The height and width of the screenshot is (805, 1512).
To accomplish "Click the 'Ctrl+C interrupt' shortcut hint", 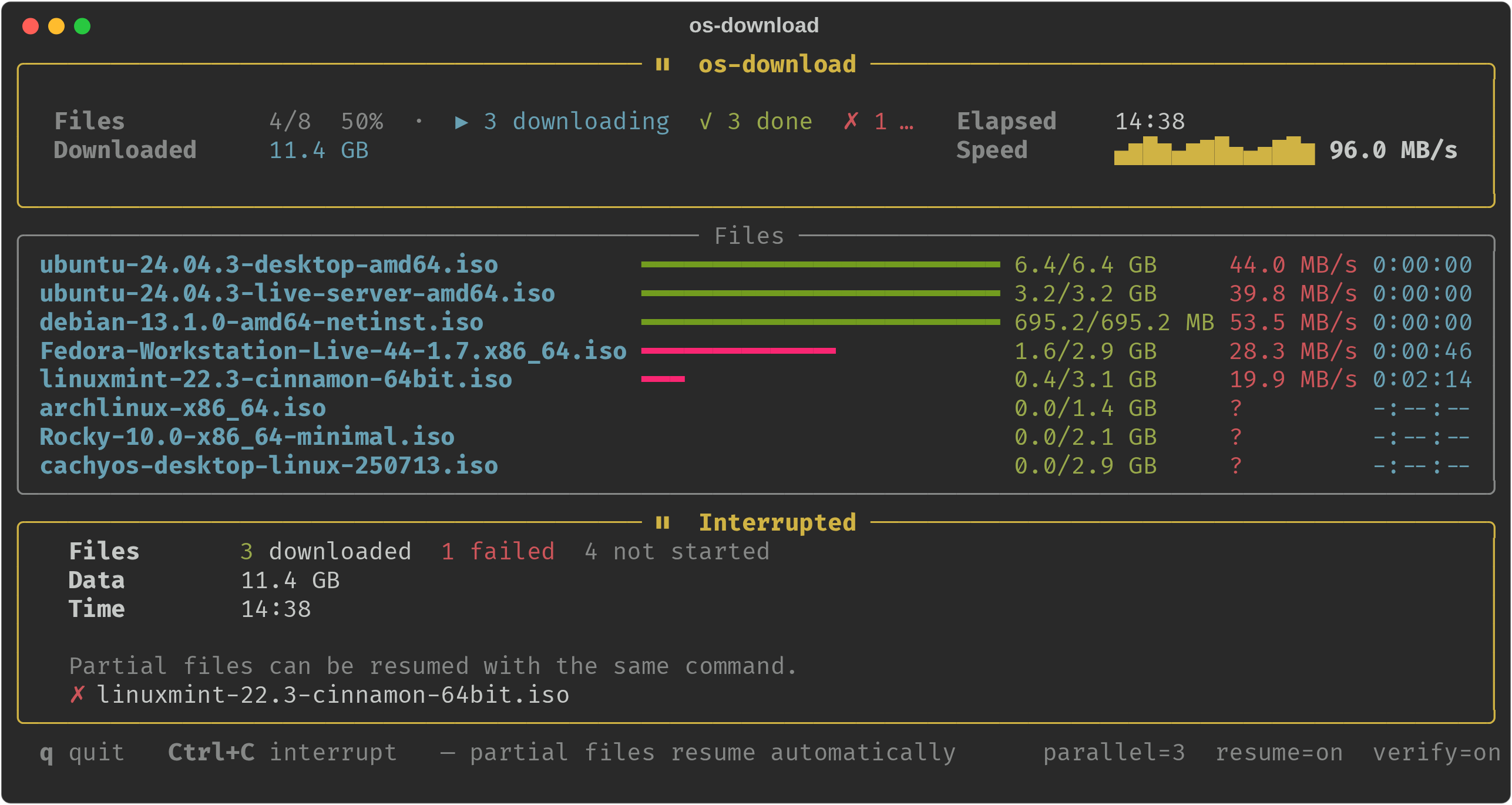I will pos(283,753).
